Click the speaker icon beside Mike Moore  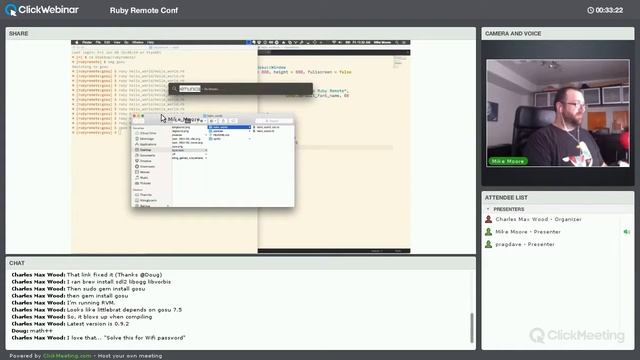pos(627,232)
